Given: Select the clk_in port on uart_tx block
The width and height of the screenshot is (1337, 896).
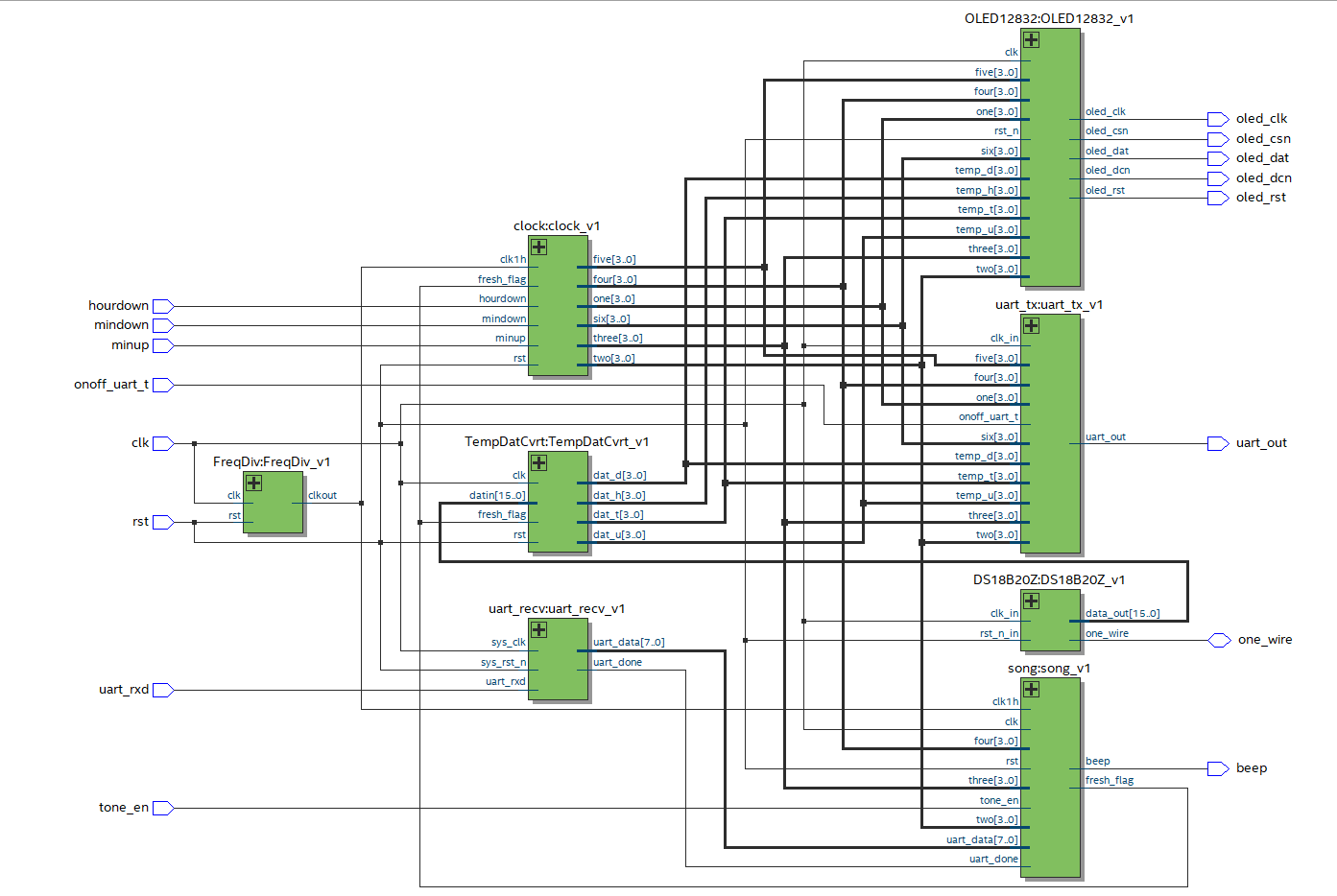Looking at the screenshot, I should 1004,339.
